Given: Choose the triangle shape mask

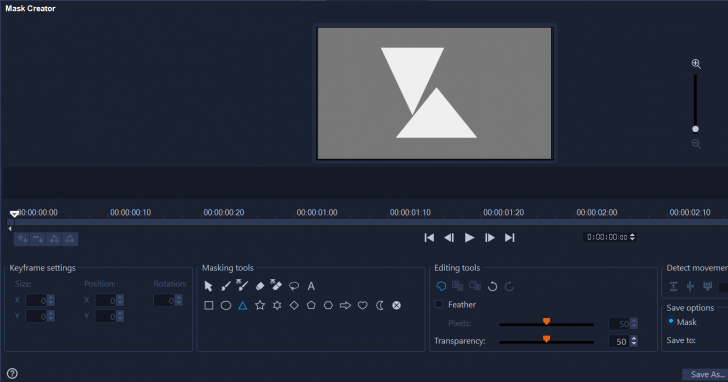Looking at the screenshot, I should (242, 305).
